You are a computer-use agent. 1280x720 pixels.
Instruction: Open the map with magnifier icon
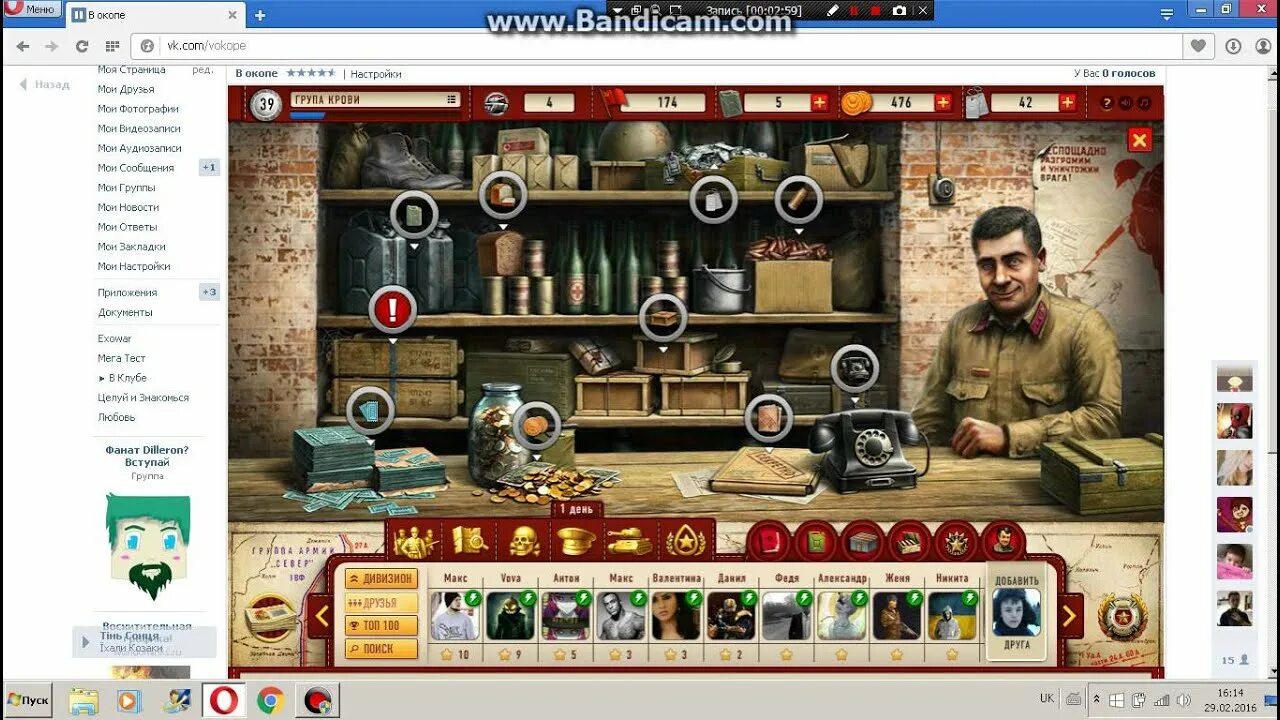469,541
